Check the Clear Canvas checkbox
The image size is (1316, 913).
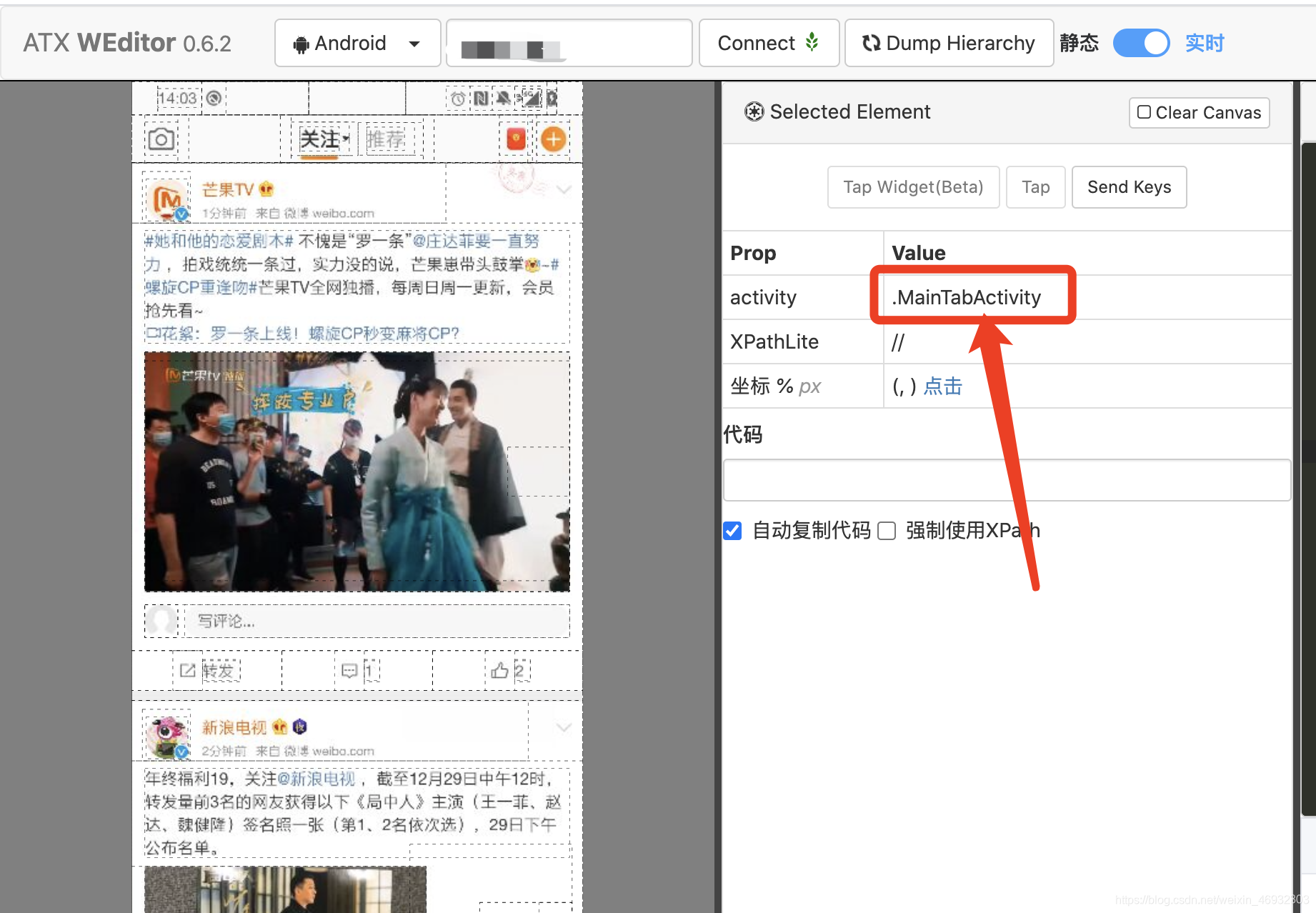(x=1144, y=112)
